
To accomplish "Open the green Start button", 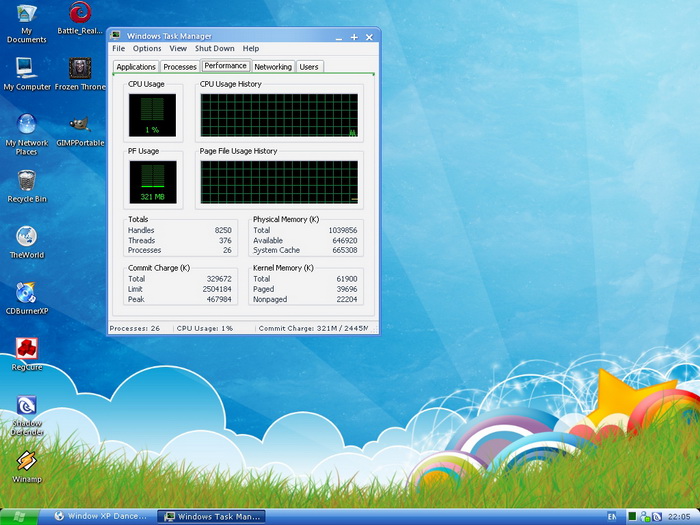I will tap(19, 517).
